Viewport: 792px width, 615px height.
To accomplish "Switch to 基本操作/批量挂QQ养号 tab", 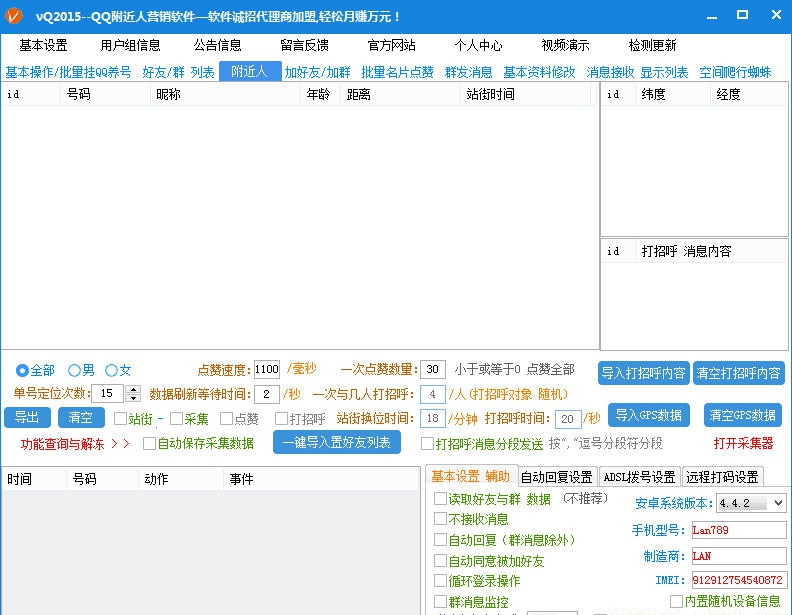I will click(x=68, y=72).
